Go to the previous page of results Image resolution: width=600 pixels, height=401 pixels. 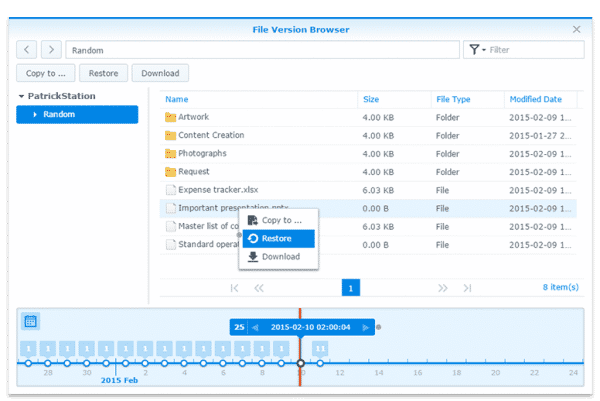tap(258, 288)
